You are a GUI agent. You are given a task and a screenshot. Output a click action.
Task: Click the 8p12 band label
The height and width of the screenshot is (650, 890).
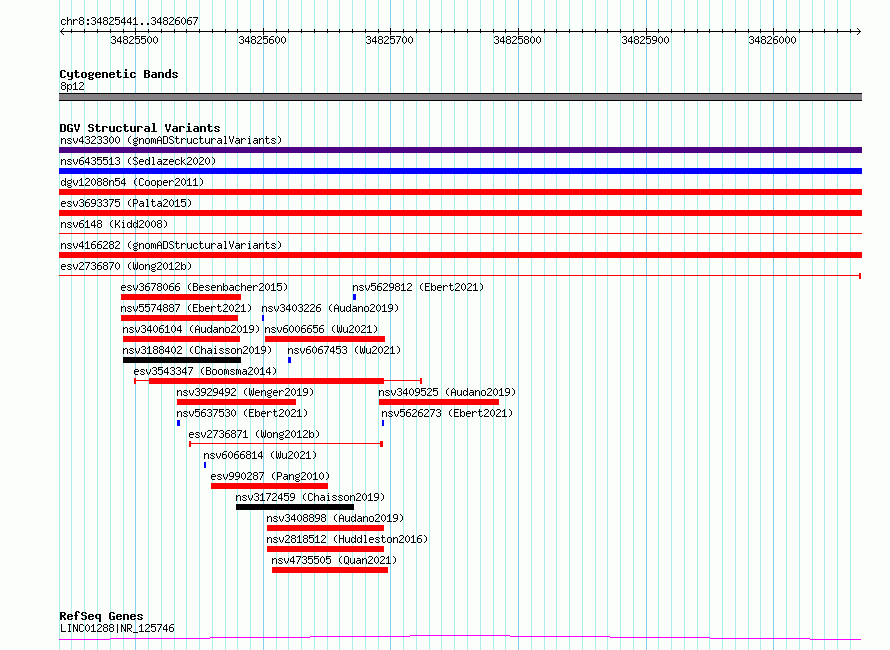(x=72, y=86)
